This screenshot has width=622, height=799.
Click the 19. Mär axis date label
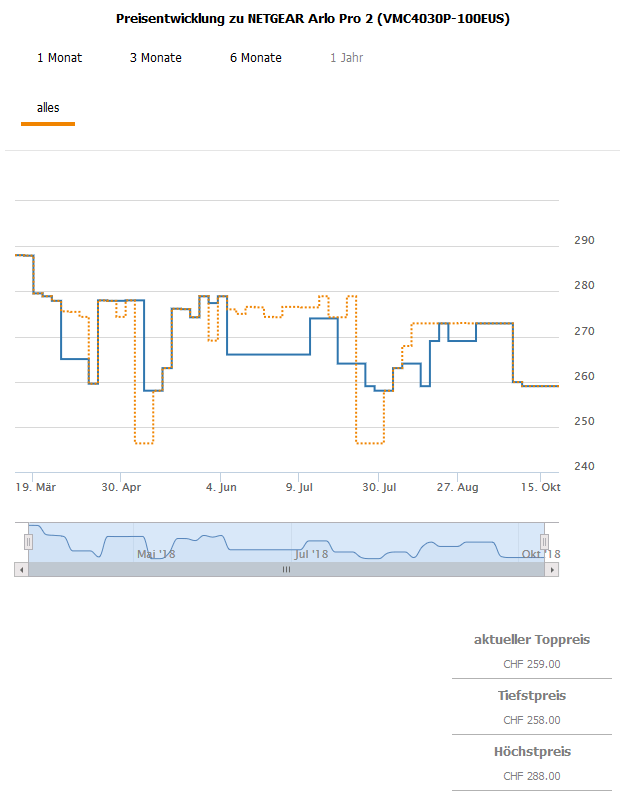(36, 487)
